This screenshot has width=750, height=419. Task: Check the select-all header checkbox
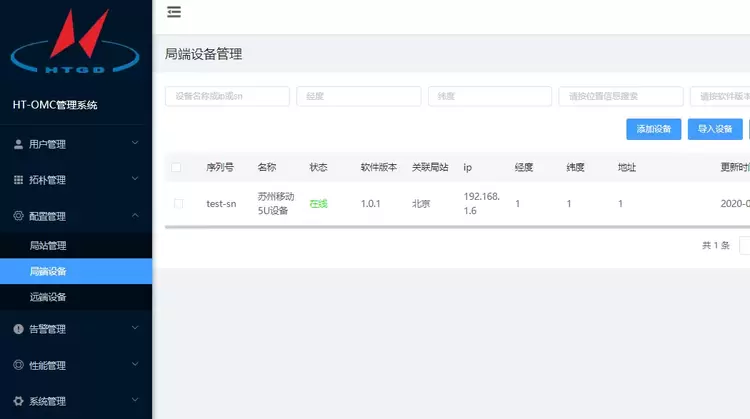pos(177,167)
